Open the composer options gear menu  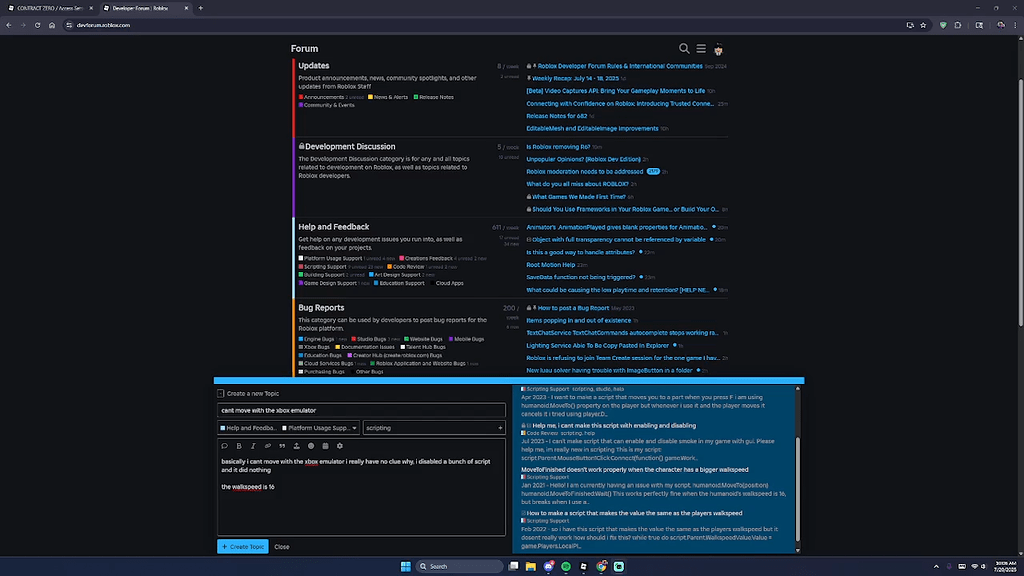[340, 446]
